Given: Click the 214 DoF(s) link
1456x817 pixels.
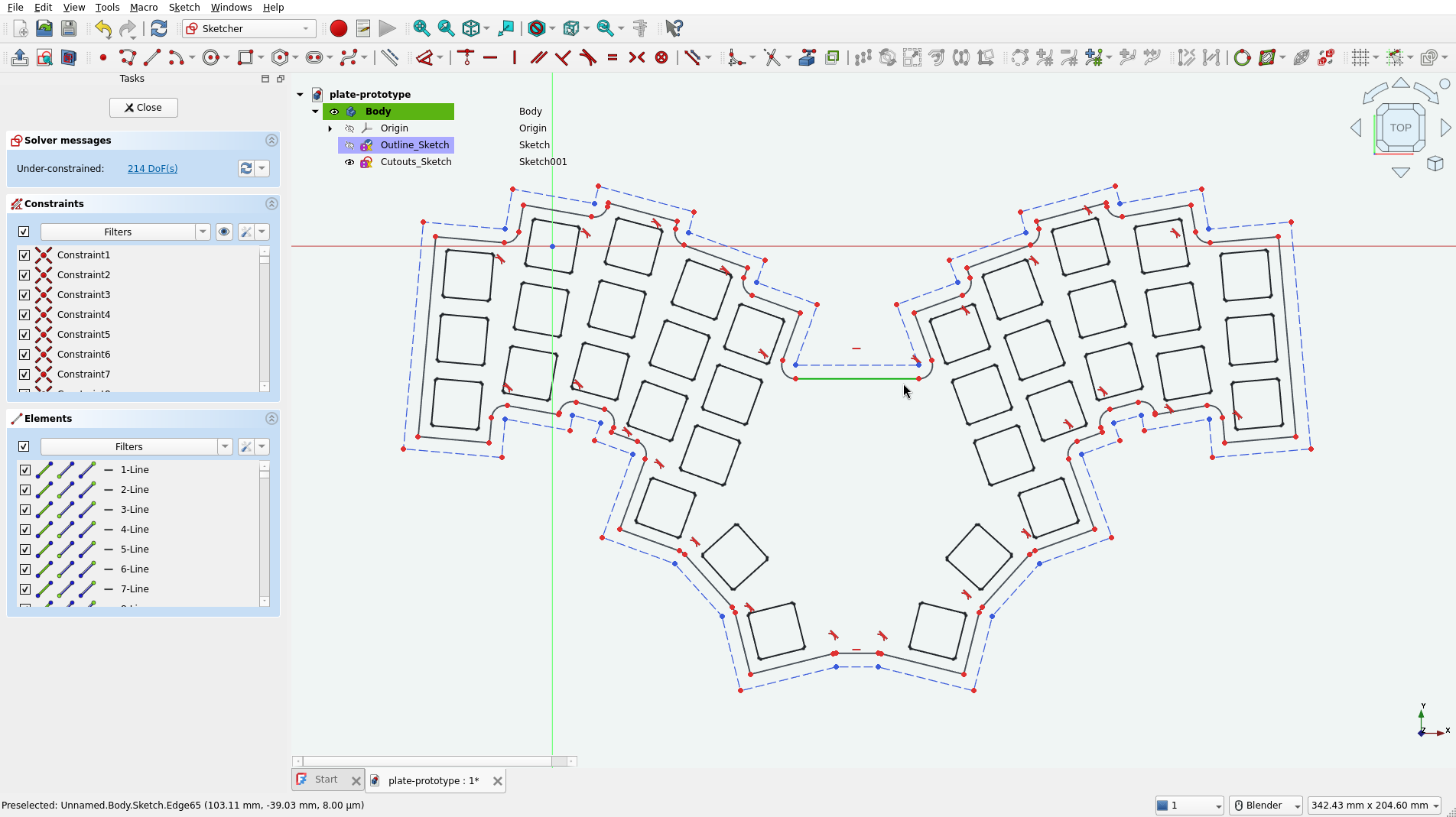Looking at the screenshot, I should [x=152, y=168].
